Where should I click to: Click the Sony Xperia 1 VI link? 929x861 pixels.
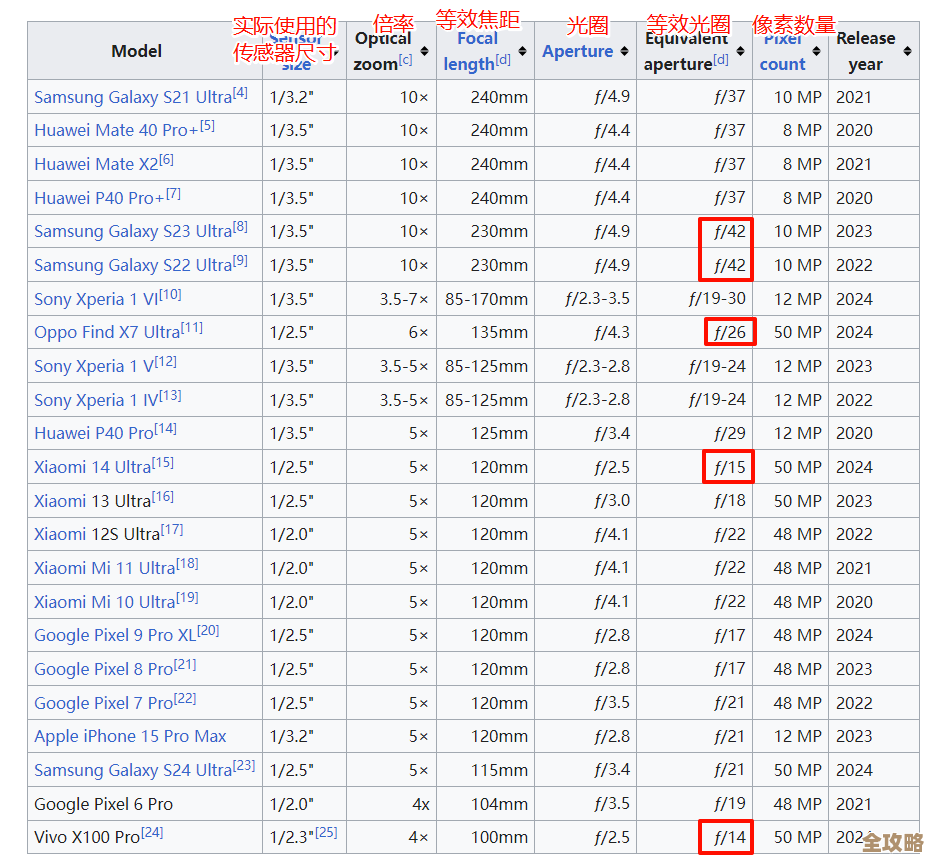click(x=96, y=299)
